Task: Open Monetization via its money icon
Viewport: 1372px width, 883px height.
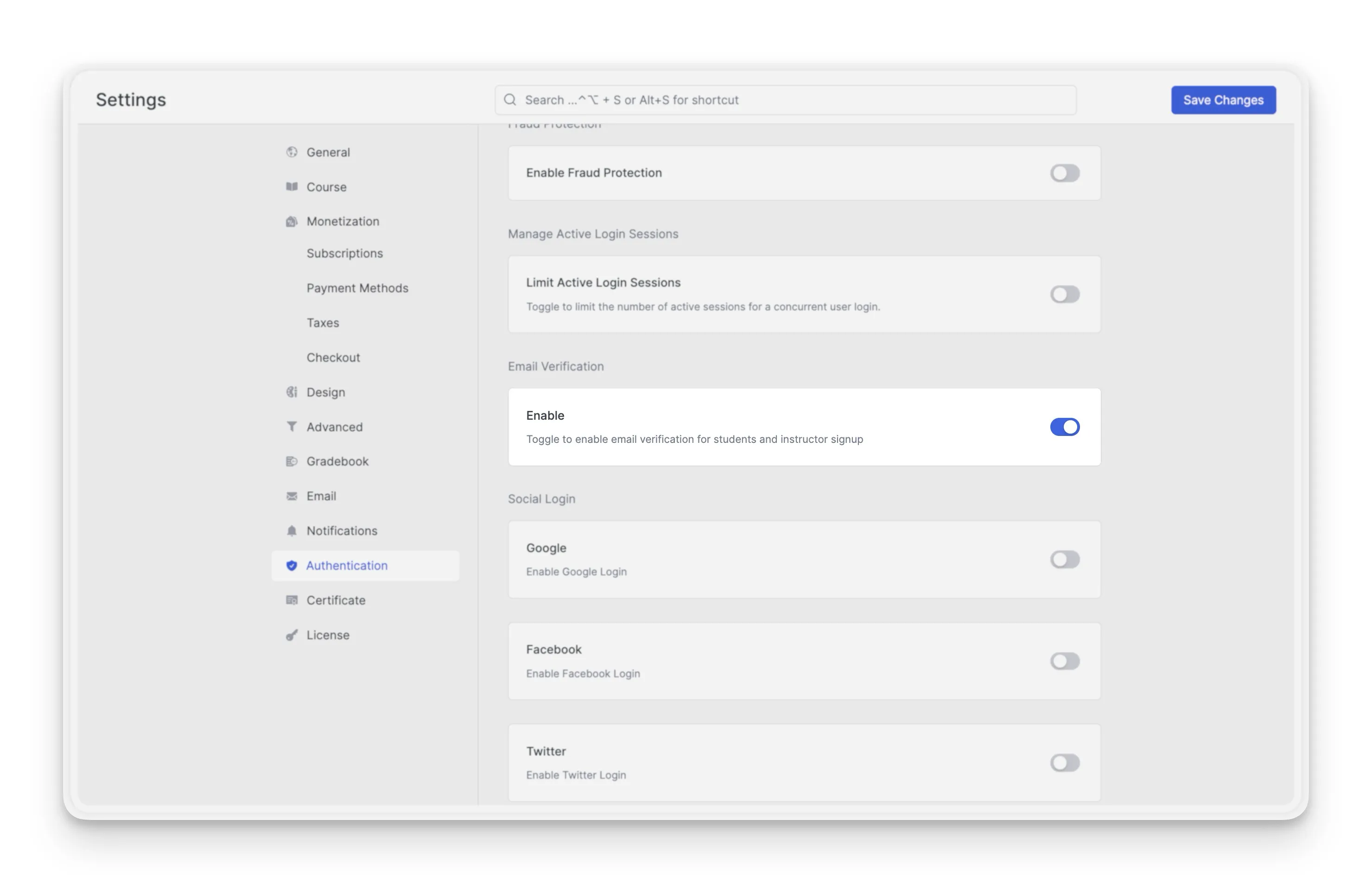Action: point(292,221)
